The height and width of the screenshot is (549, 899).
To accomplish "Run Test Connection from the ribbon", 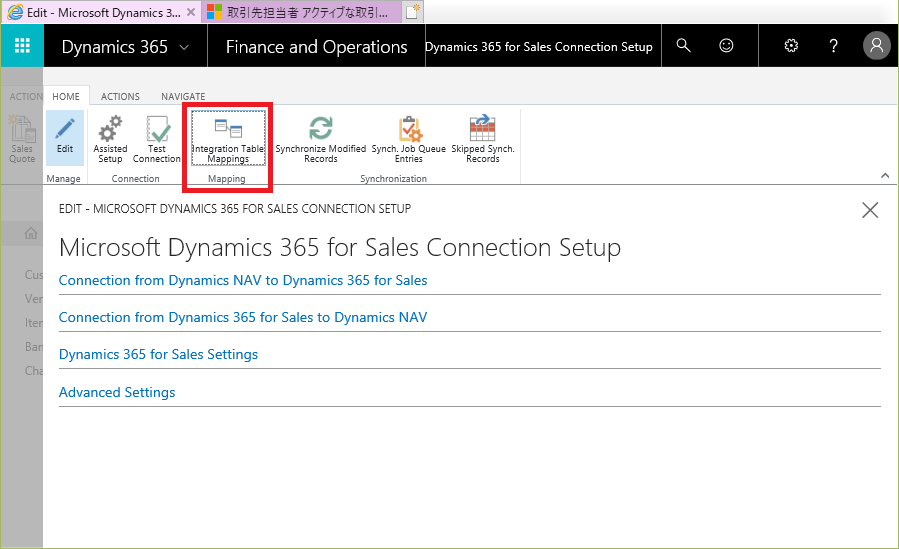I will 157,139.
